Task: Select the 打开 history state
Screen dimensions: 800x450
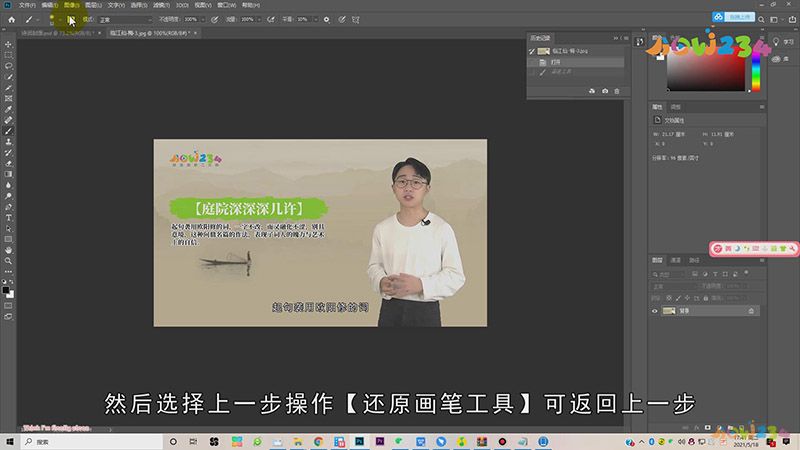Action: pyautogui.click(x=576, y=62)
